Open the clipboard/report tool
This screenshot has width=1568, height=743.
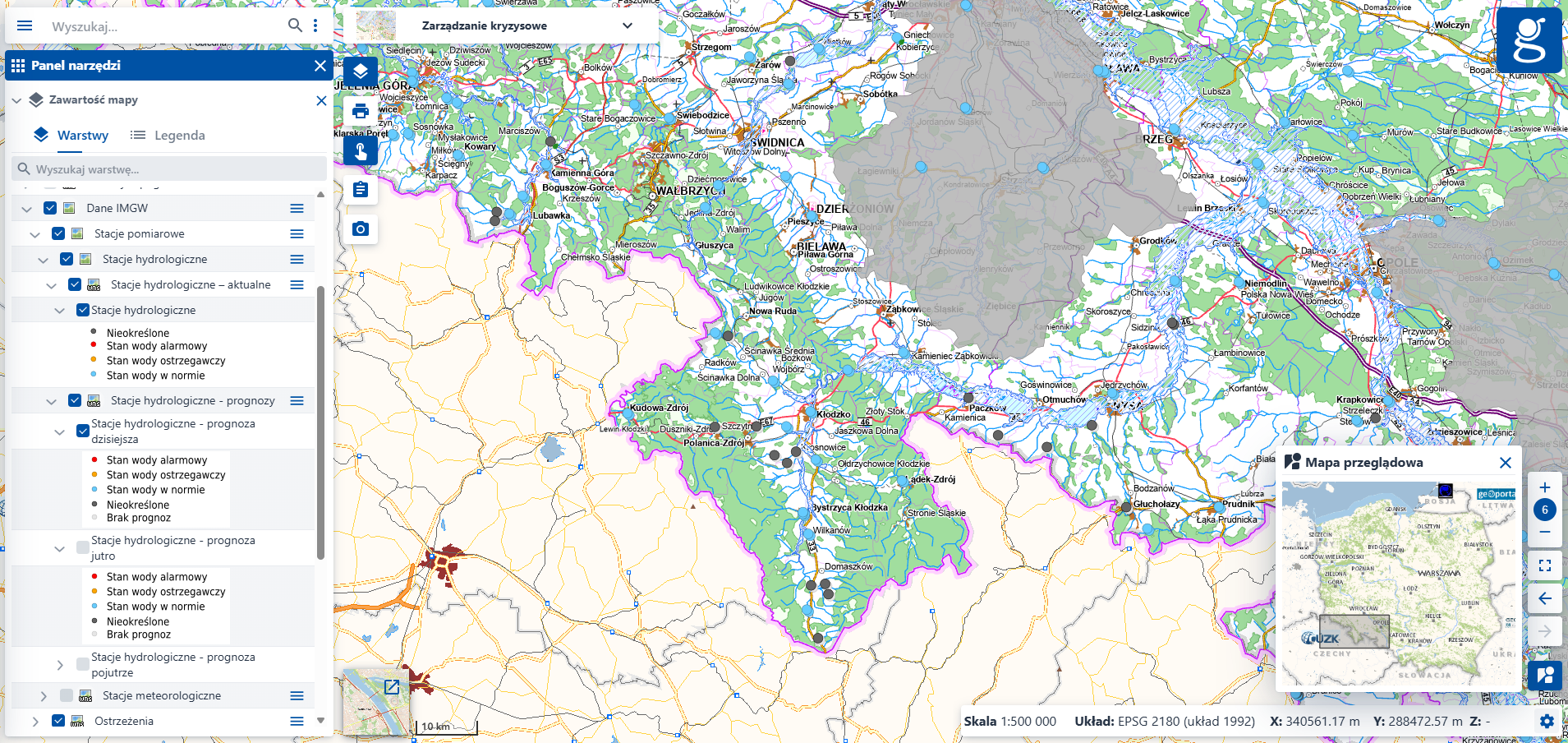click(x=360, y=190)
